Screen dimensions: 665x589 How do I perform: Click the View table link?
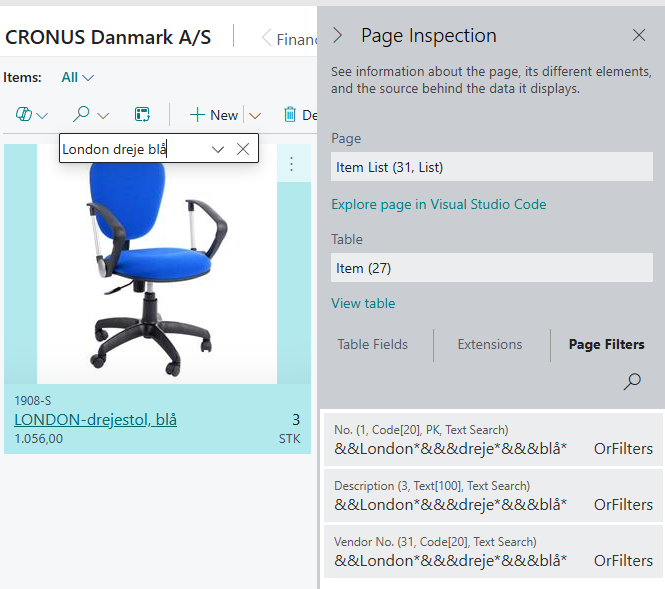tap(363, 303)
